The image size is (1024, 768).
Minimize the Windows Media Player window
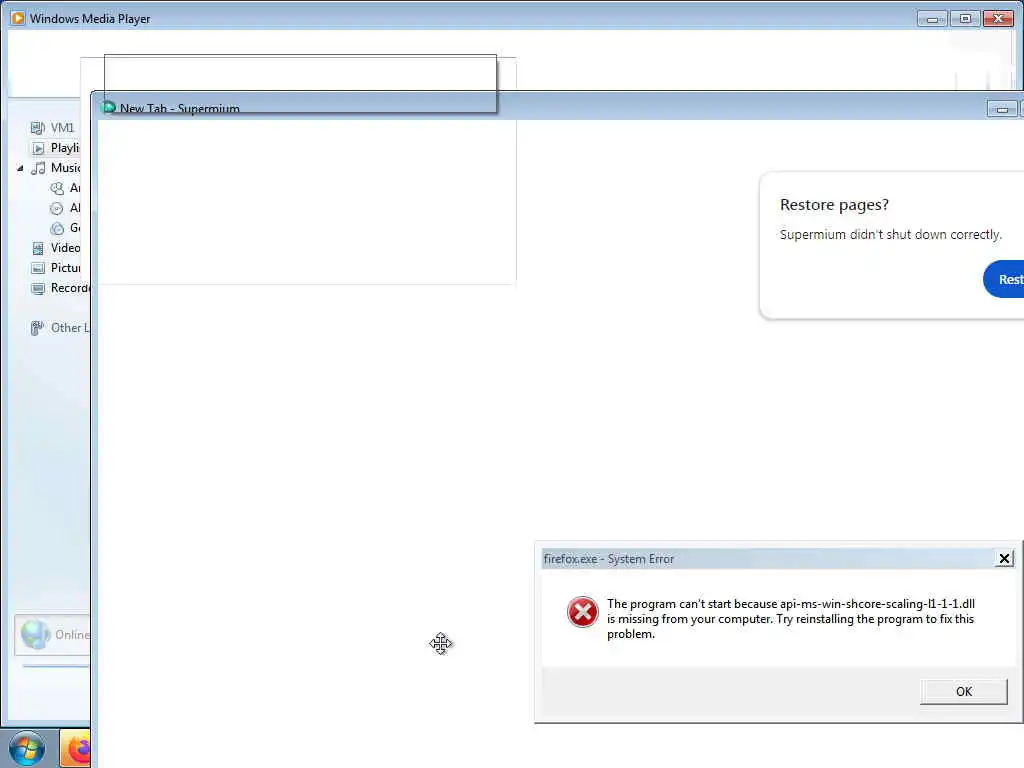[932, 19]
